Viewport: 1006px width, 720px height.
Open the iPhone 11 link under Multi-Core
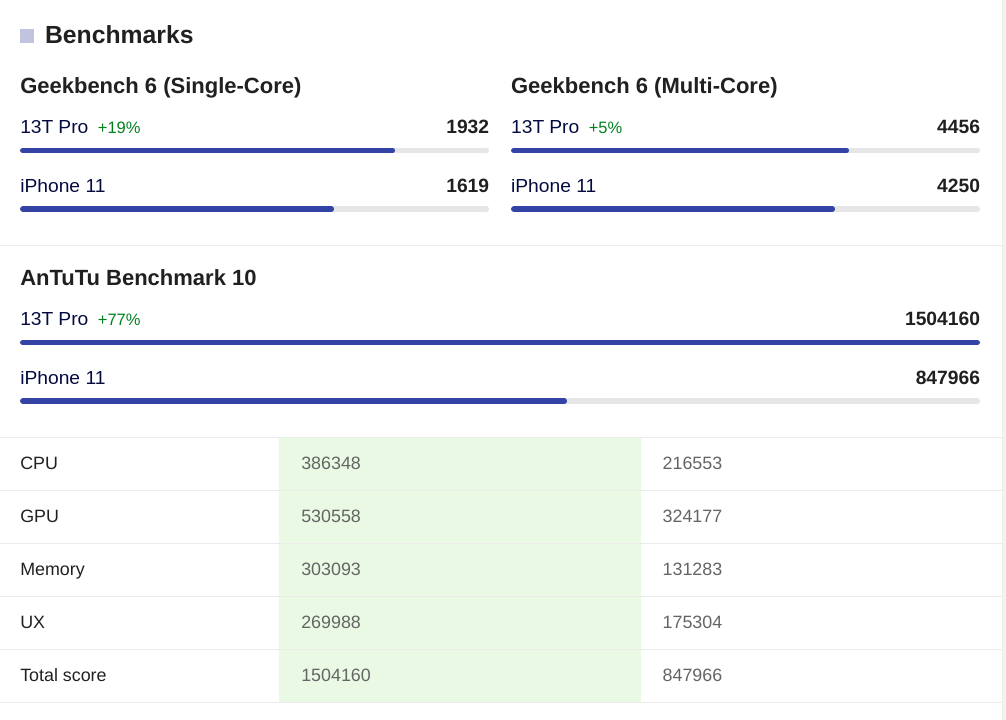click(553, 185)
